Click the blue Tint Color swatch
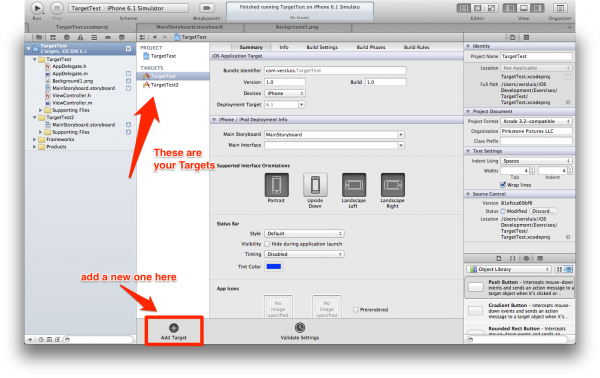 pos(274,267)
